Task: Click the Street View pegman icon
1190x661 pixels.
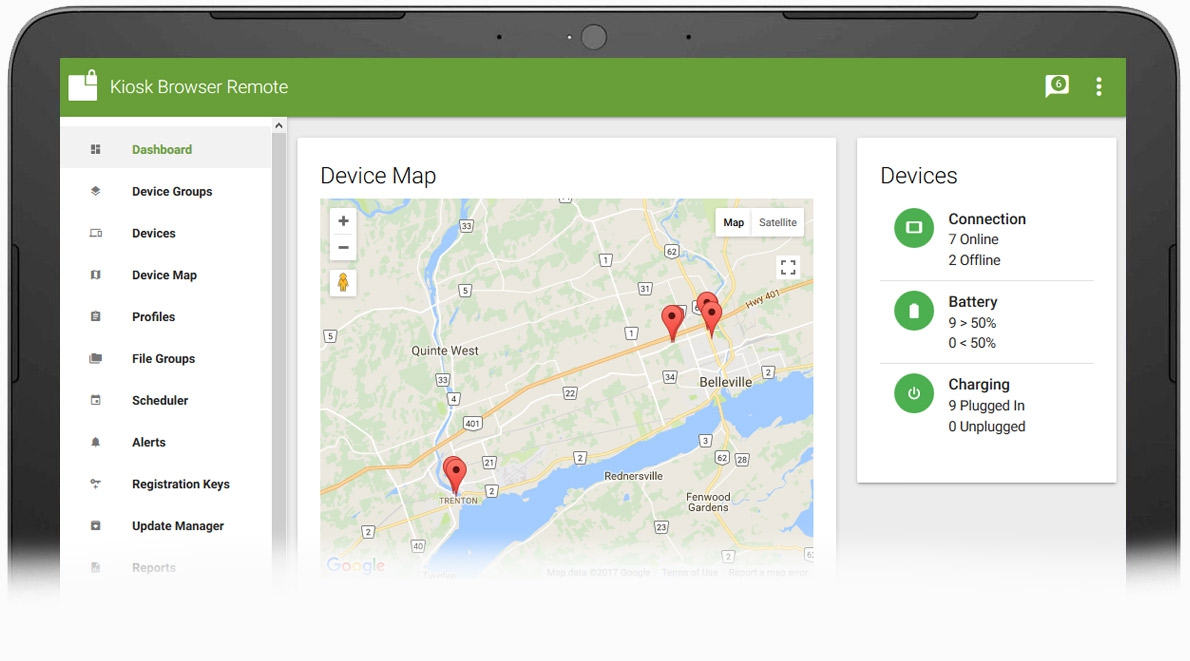Action: [343, 283]
